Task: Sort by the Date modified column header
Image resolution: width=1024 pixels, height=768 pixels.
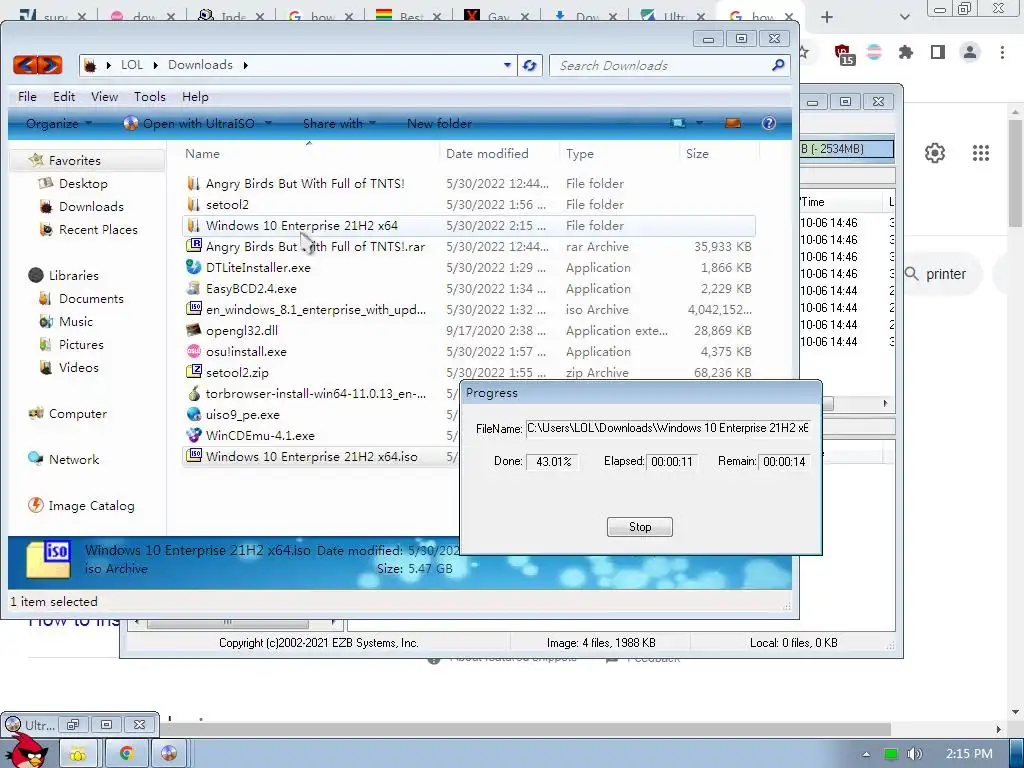Action: click(x=487, y=153)
